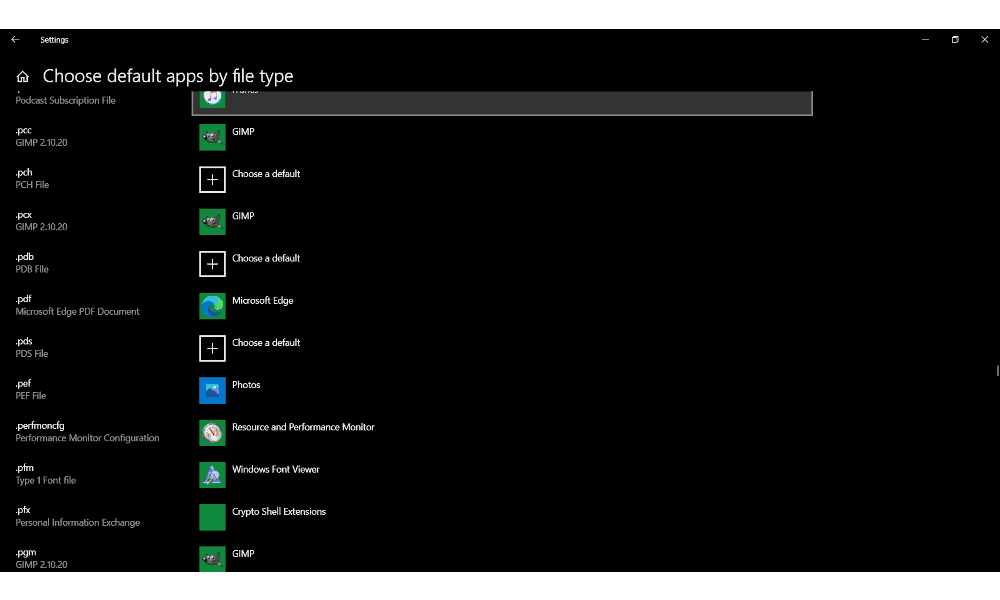Close the Settings window
Image resolution: width=1000 pixels, height=600 pixels.
tap(985, 40)
